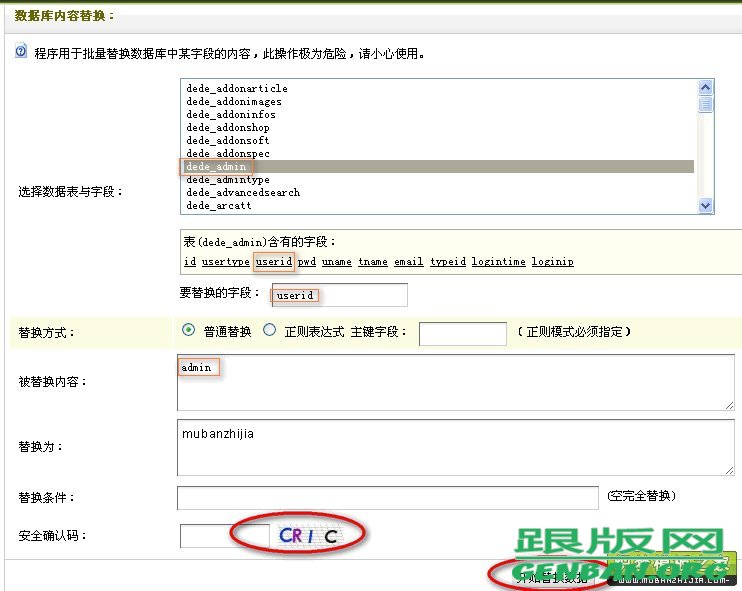Click the table list scroll-up arrow
The width and height of the screenshot is (742, 591).
point(706,88)
